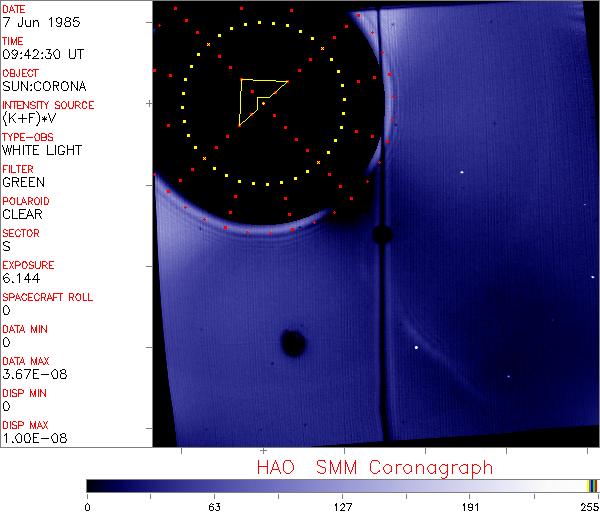Click the small dark spot on the vertical line
The image size is (600, 512).
coord(381,235)
